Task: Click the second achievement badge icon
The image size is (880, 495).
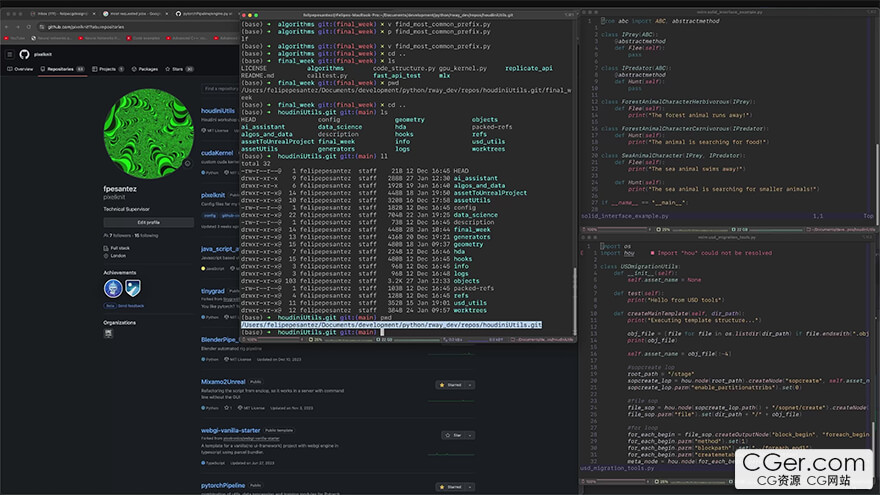Action: (135, 288)
